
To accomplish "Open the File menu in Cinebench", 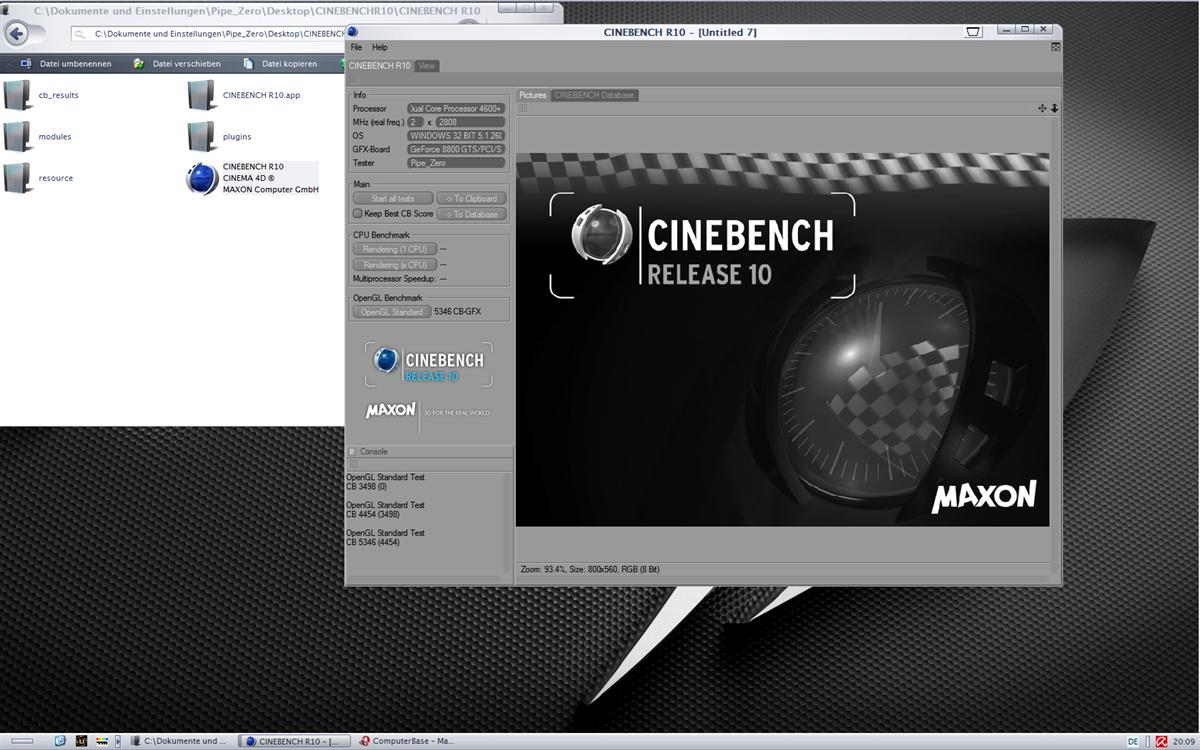I will tap(356, 47).
